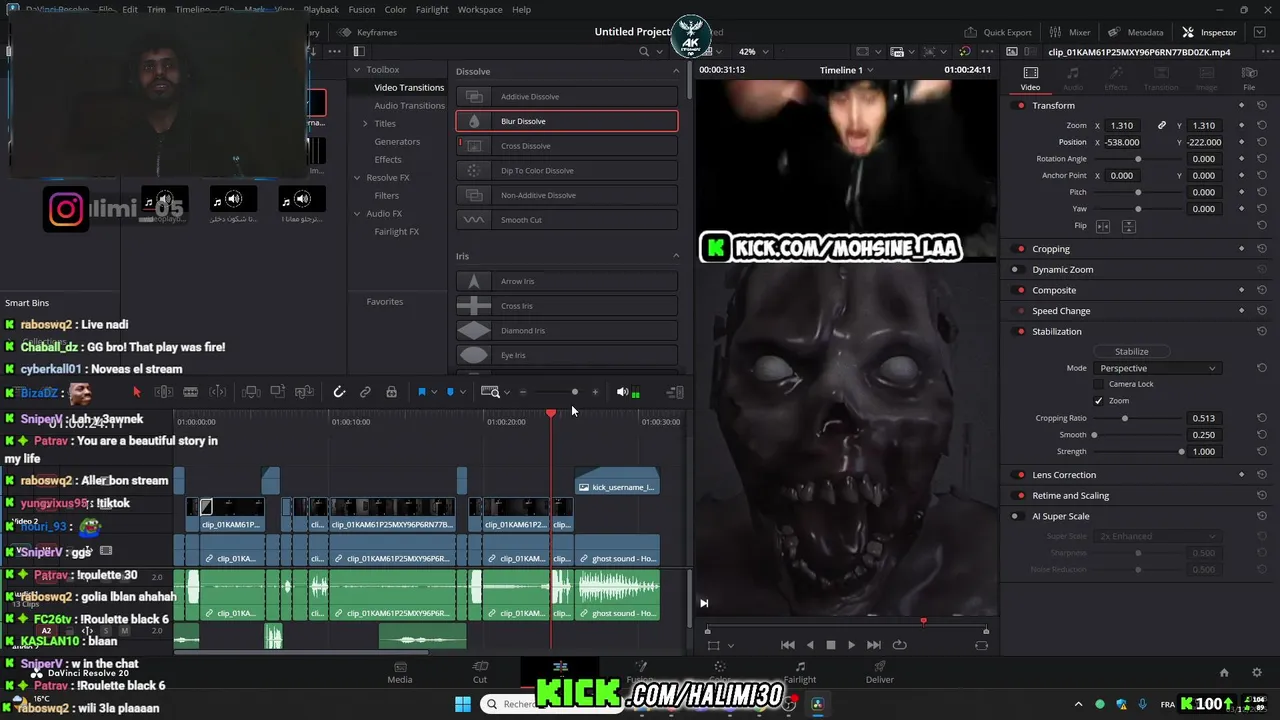Click the blue Marker icon
The image size is (1280, 720).
(450, 392)
